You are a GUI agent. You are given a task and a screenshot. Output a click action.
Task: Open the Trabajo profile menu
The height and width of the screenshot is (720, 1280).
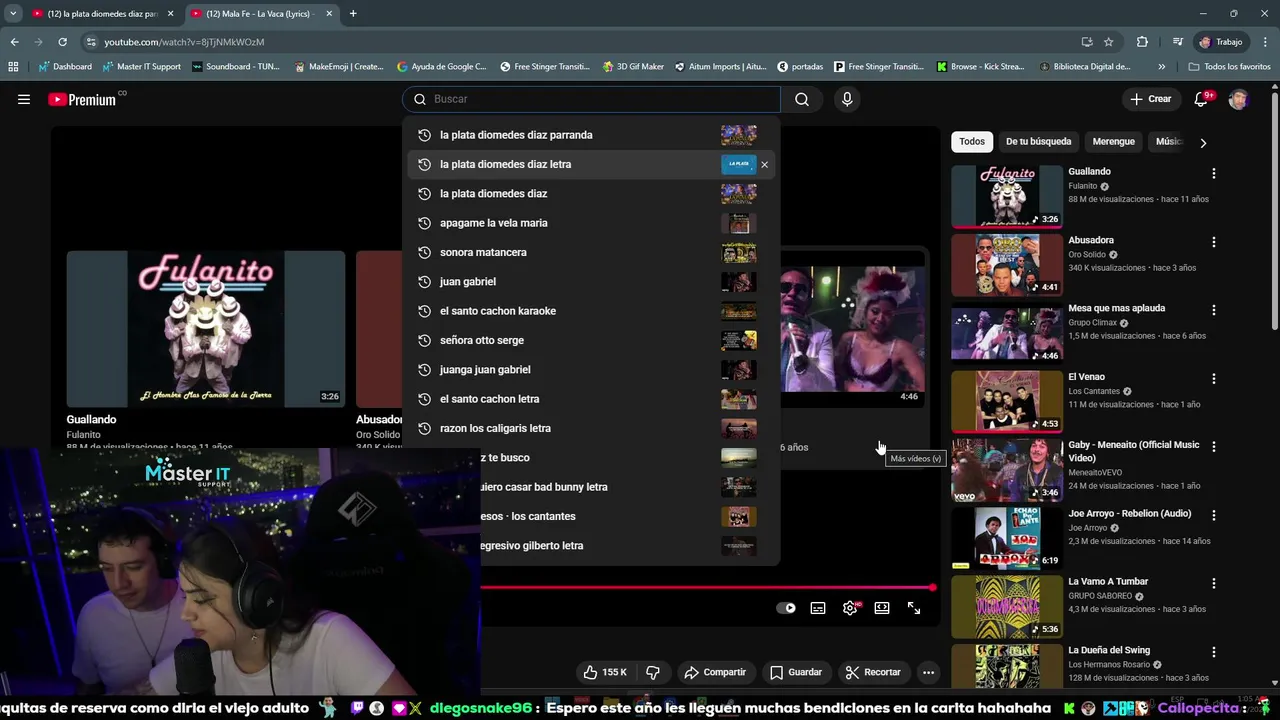(x=1221, y=42)
